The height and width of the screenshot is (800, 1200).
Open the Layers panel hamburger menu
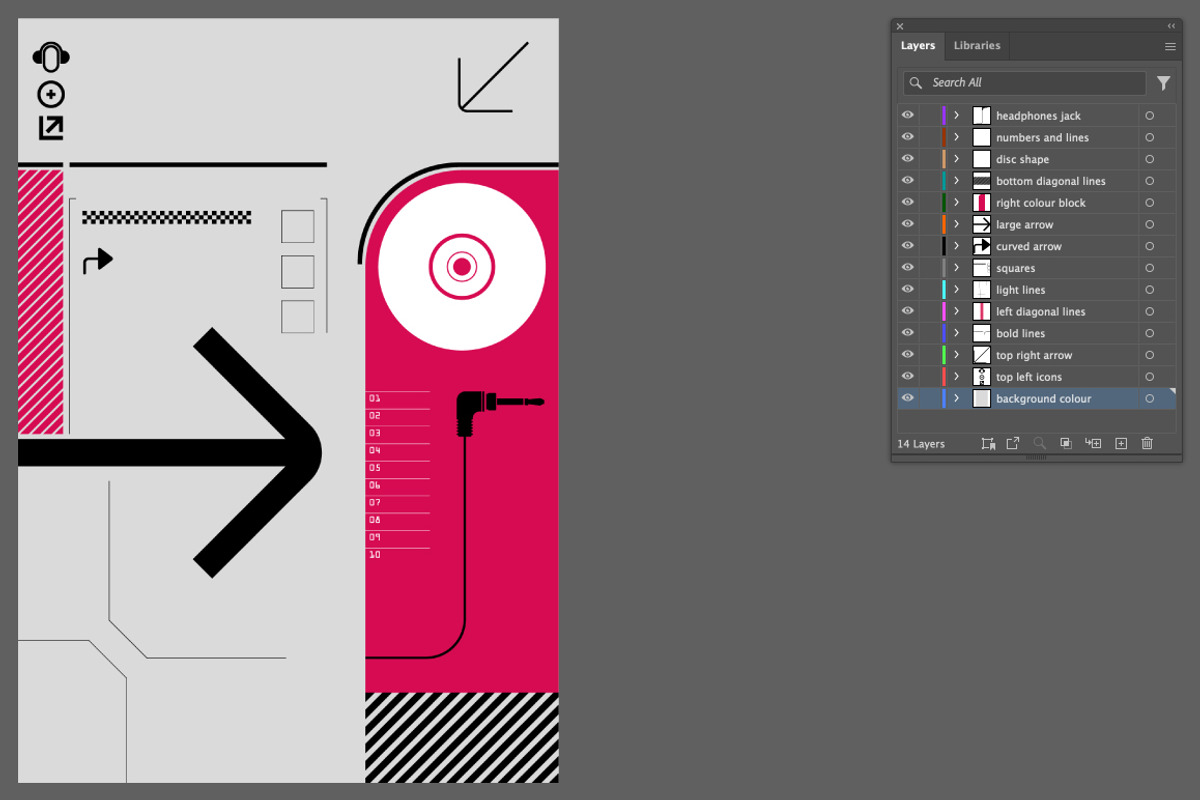pos(1170,46)
